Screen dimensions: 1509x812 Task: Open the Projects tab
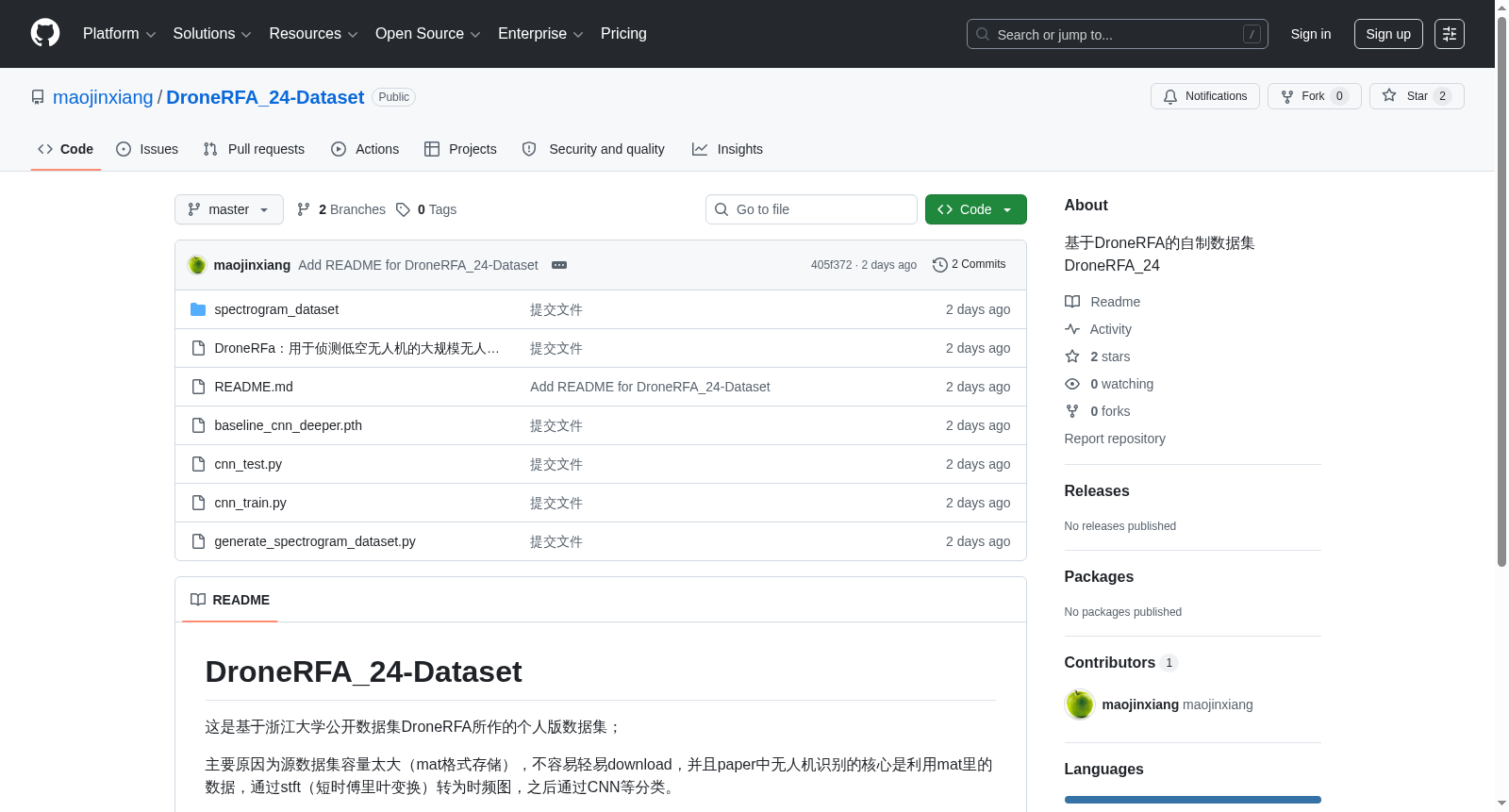[x=460, y=149]
